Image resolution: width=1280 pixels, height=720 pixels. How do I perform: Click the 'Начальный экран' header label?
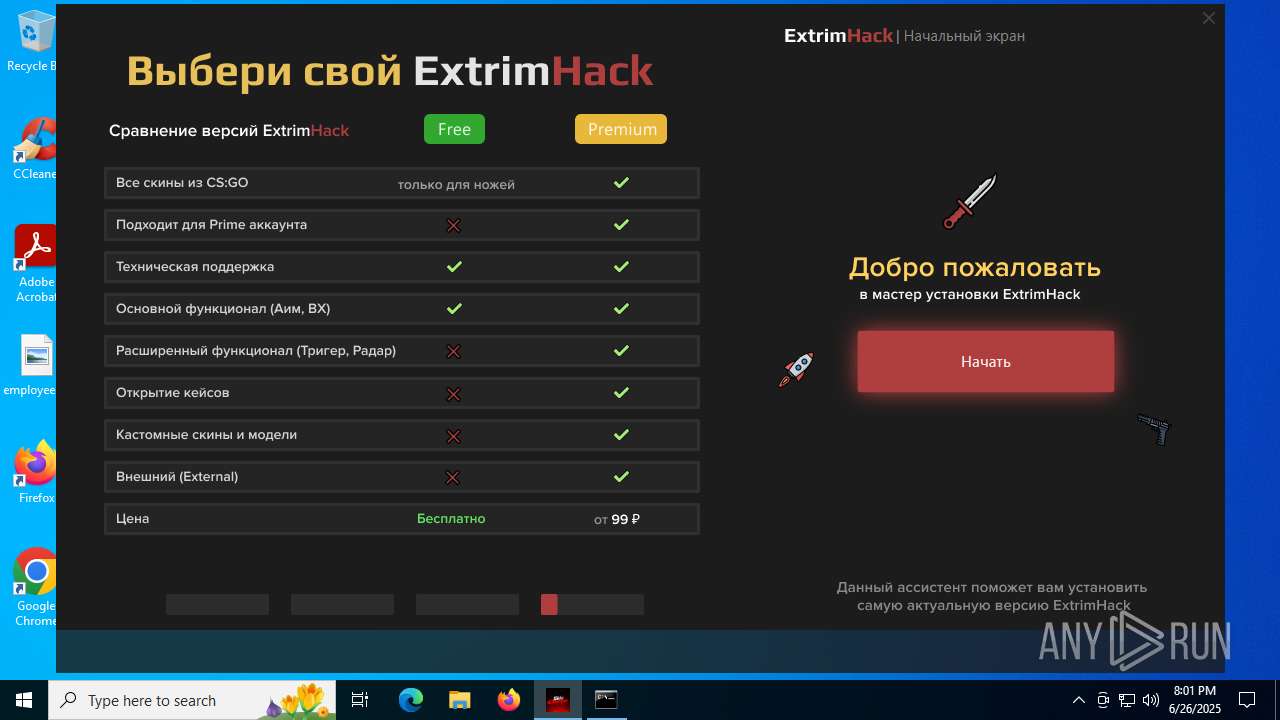coord(964,36)
